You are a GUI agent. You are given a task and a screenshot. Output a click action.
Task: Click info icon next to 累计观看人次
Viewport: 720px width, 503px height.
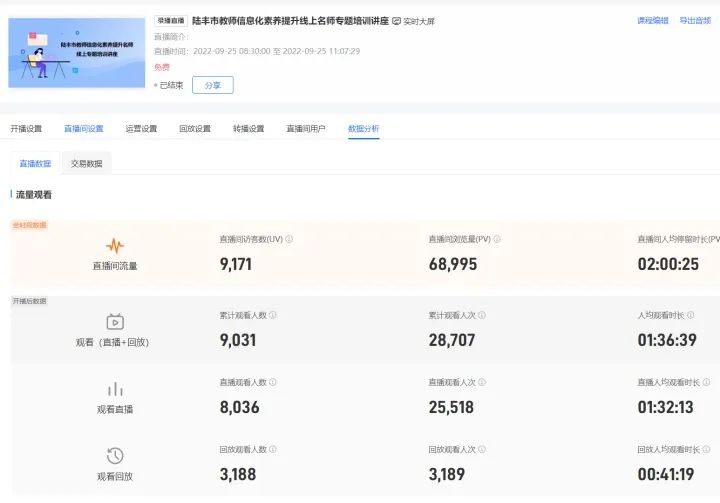481,315
